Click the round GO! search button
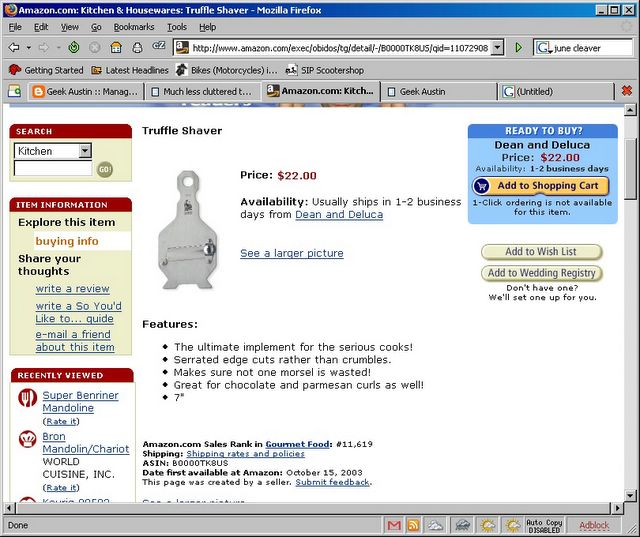The image size is (640, 537). click(x=104, y=169)
